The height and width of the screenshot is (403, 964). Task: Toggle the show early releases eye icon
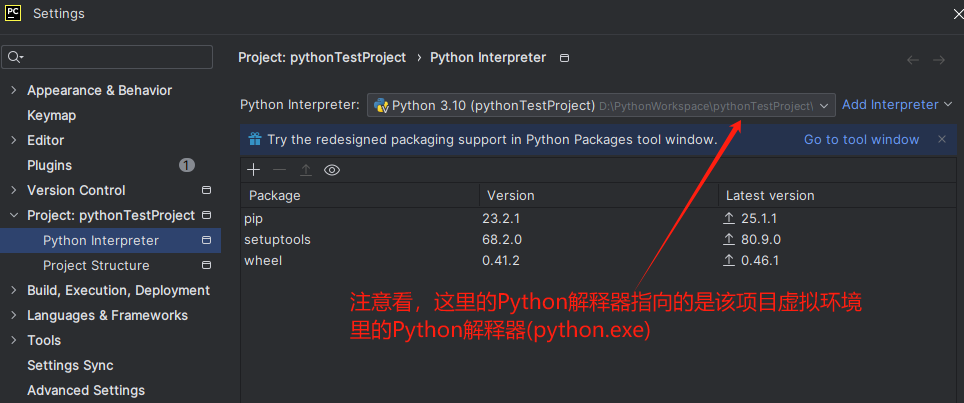point(332,170)
